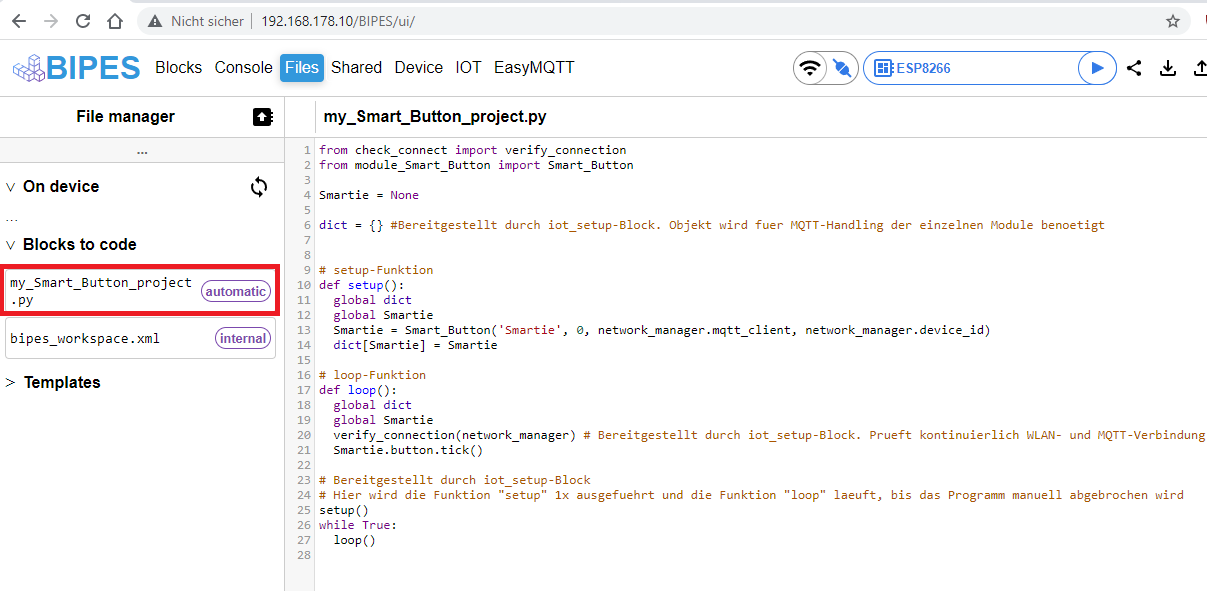Screen dimensions: 1207x591
Task: Click the share icon in toolbar
Action: tap(1134, 68)
